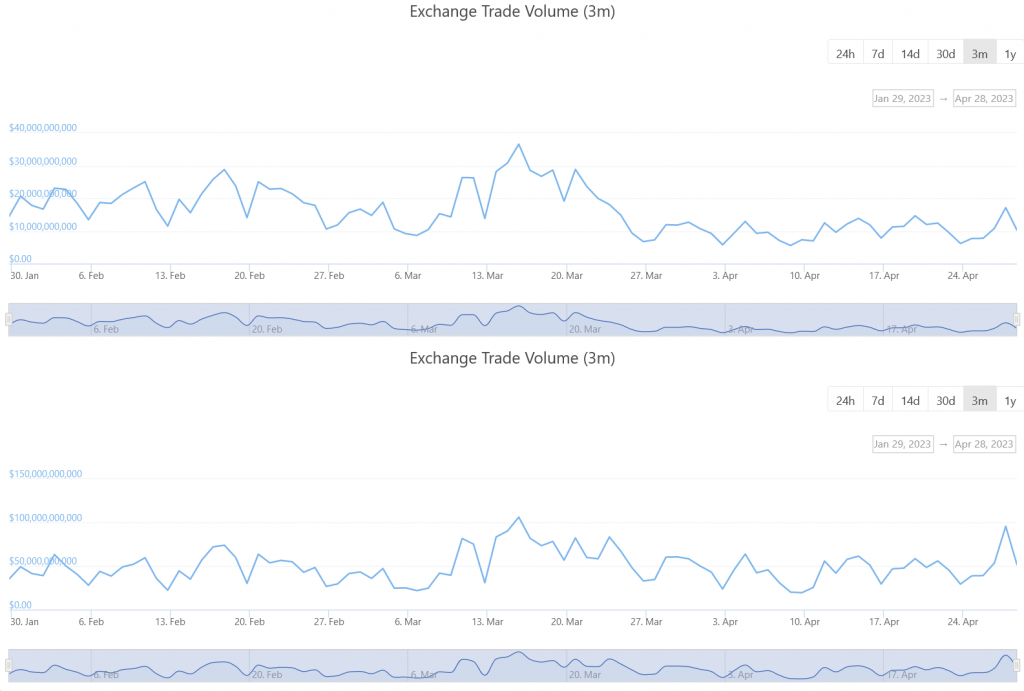
Task: Click upper chart start date Jan 29, 2023
Action: 903,98
